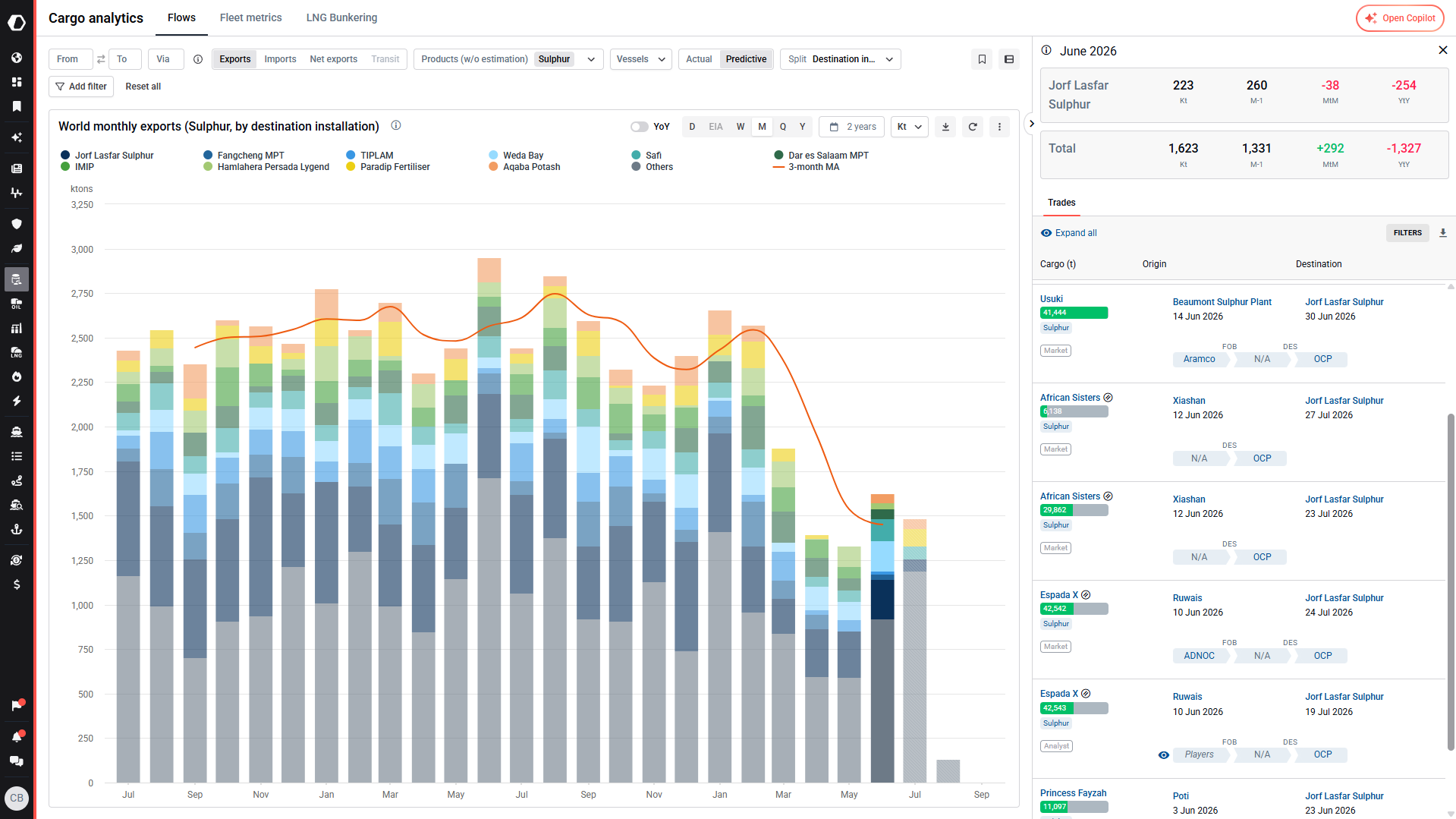Toggle Jorf Lasfar Sulphur legend swatch
The image size is (1456, 819).
pyautogui.click(x=65, y=155)
